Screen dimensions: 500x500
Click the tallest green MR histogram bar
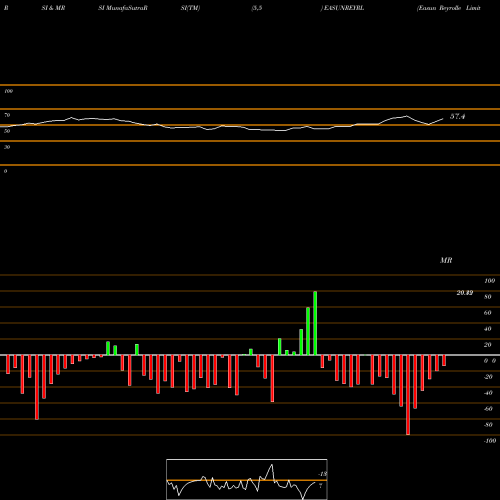pyautogui.click(x=315, y=323)
